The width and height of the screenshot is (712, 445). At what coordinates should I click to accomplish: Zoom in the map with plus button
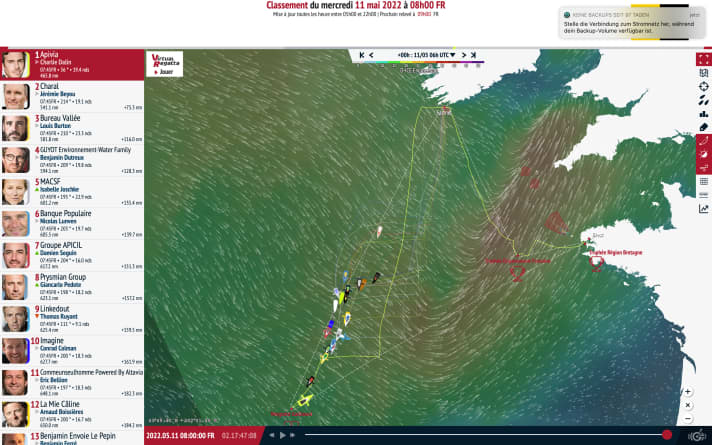coord(688,391)
